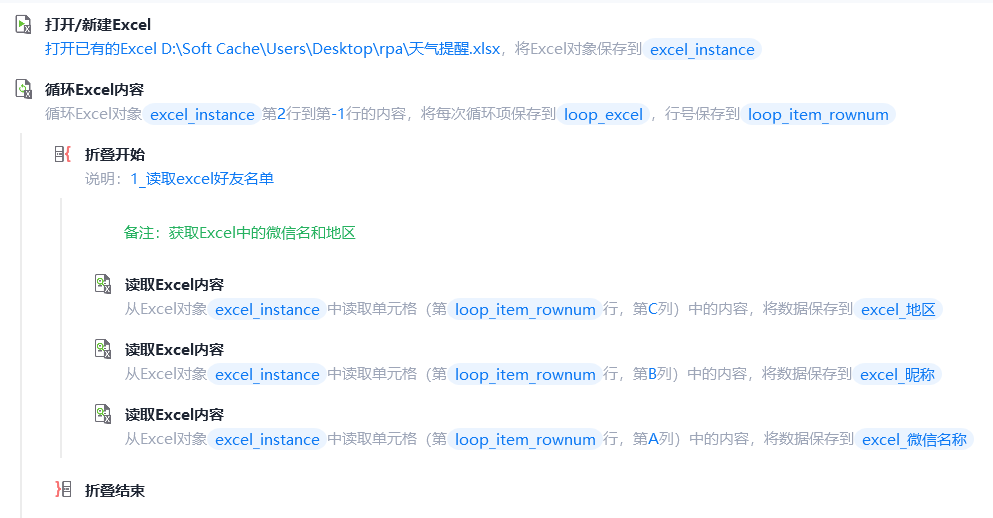Open the 1_读取excel好友名单 description link
This screenshot has height=518, width=993.
202,179
